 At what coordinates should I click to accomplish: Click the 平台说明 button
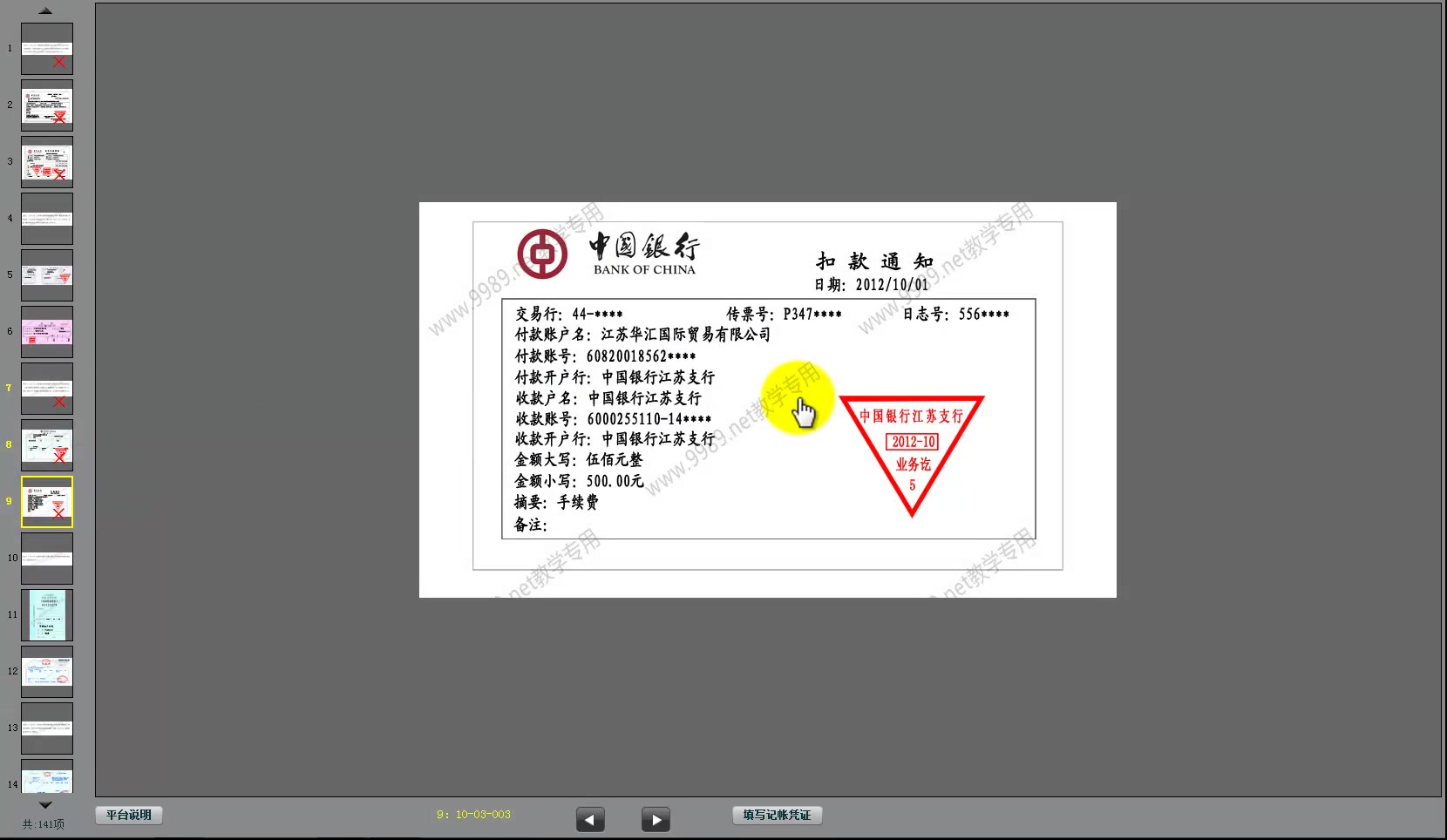(x=129, y=816)
